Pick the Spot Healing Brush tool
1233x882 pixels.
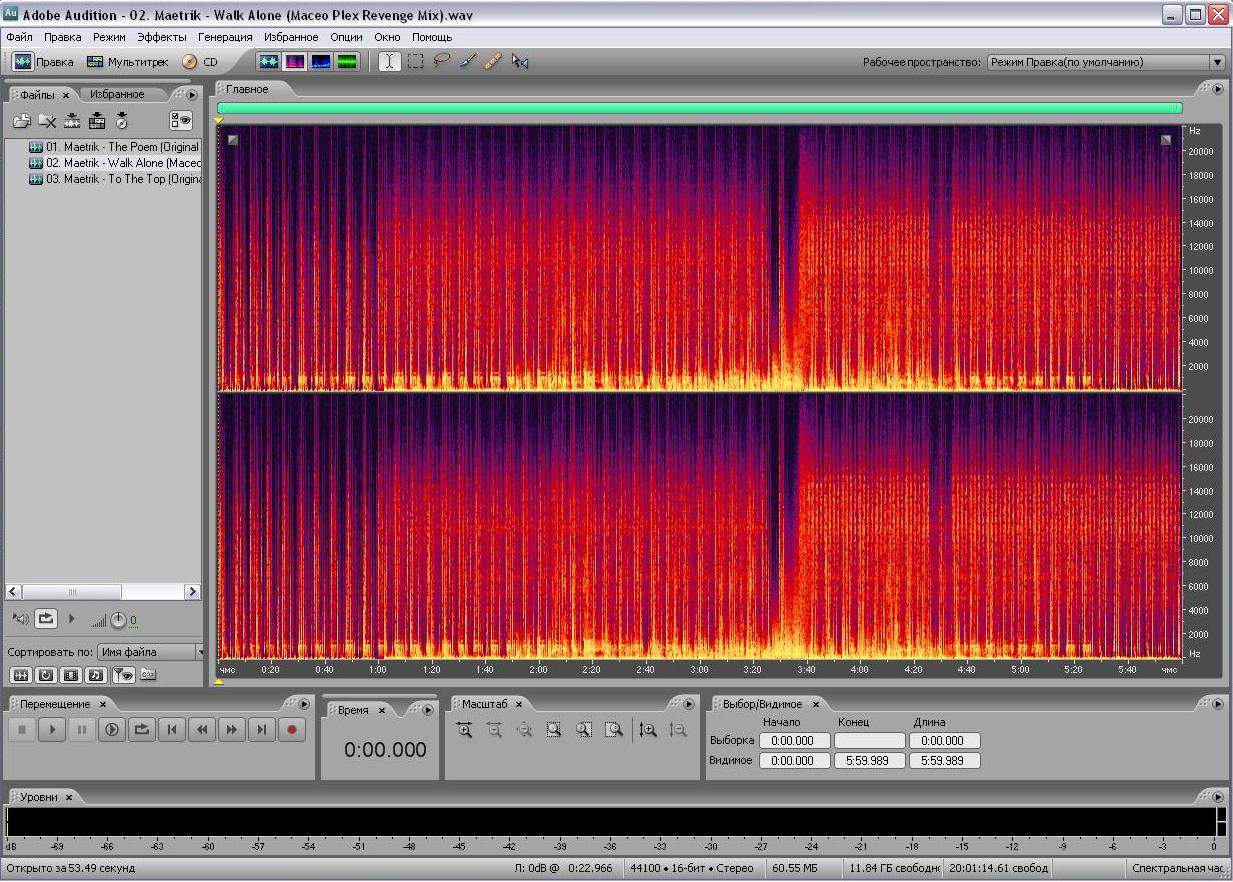[493, 61]
